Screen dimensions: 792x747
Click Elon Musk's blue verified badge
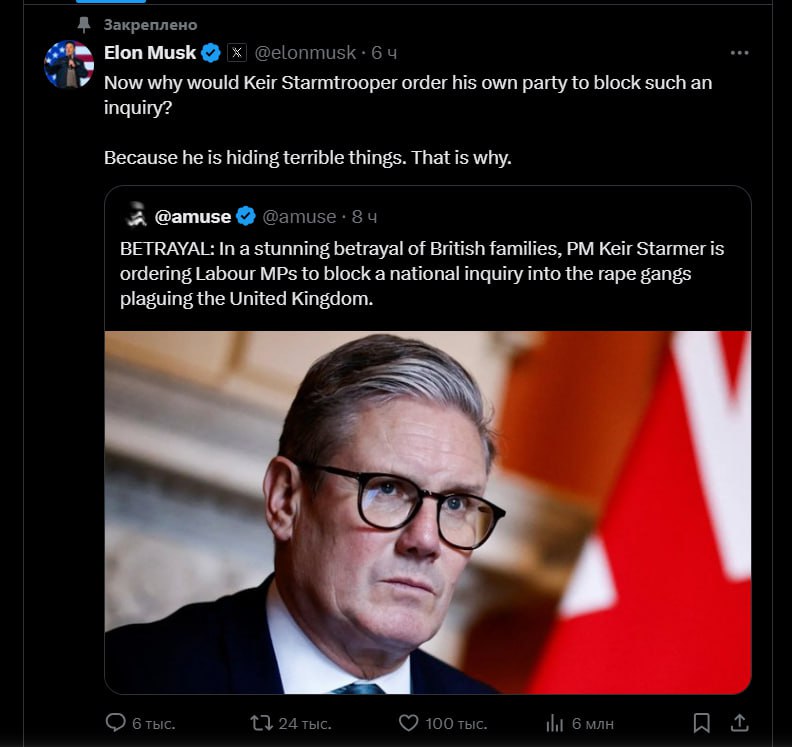click(x=211, y=53)
